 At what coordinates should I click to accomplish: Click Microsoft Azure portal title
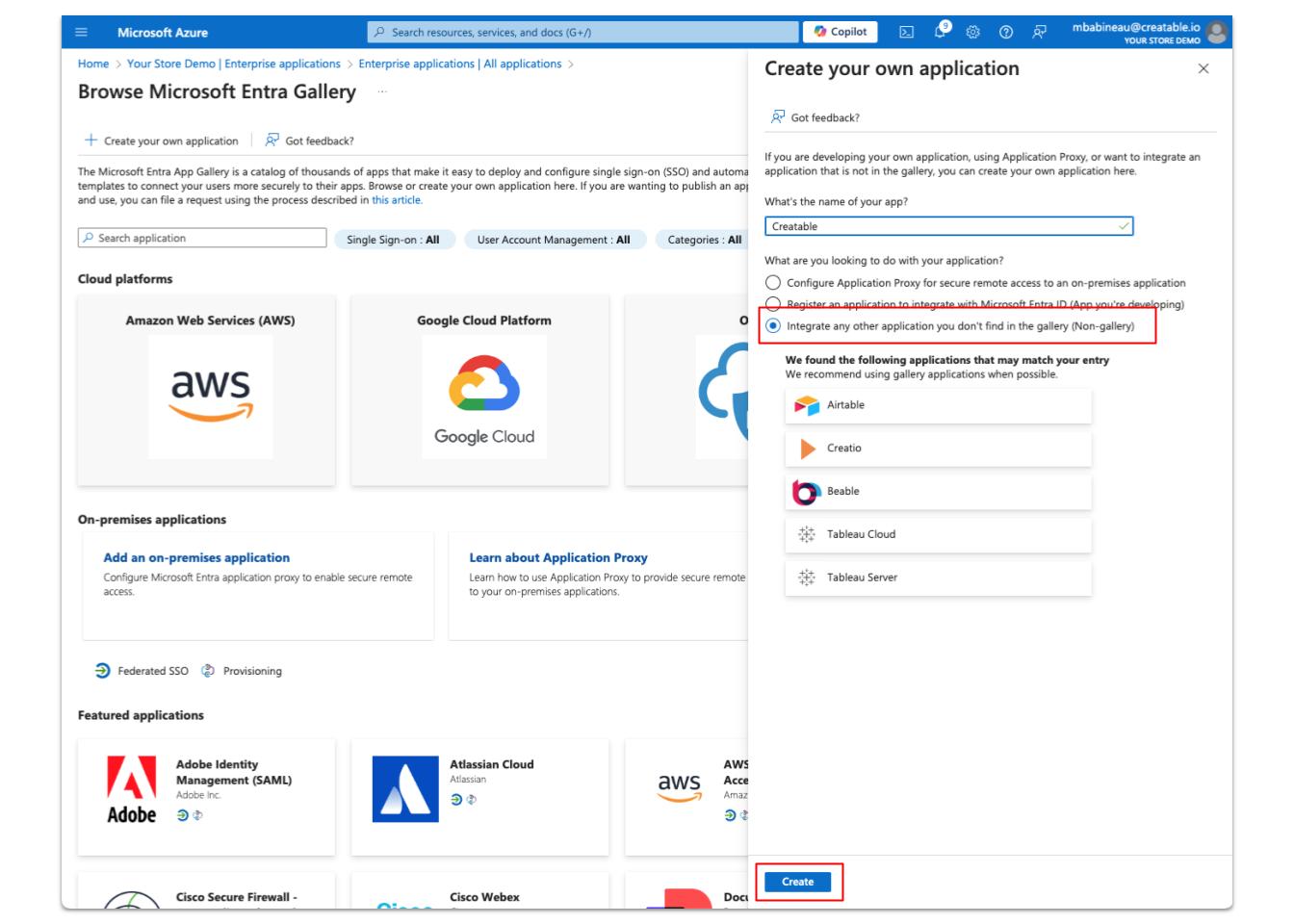pos(163,32)
